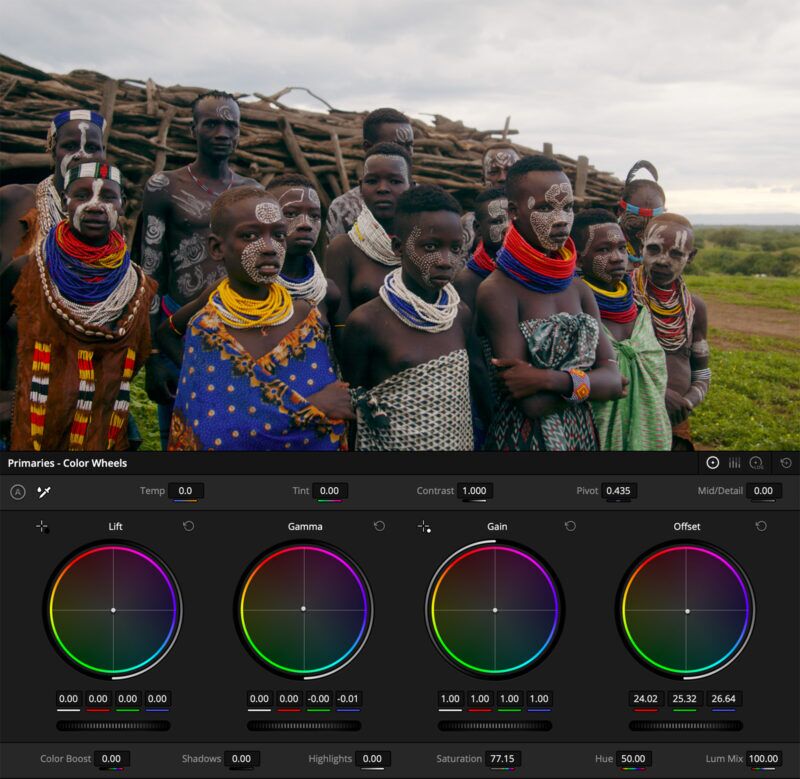
Task: Reset the Lift wheel
Action: pos(188,526)
